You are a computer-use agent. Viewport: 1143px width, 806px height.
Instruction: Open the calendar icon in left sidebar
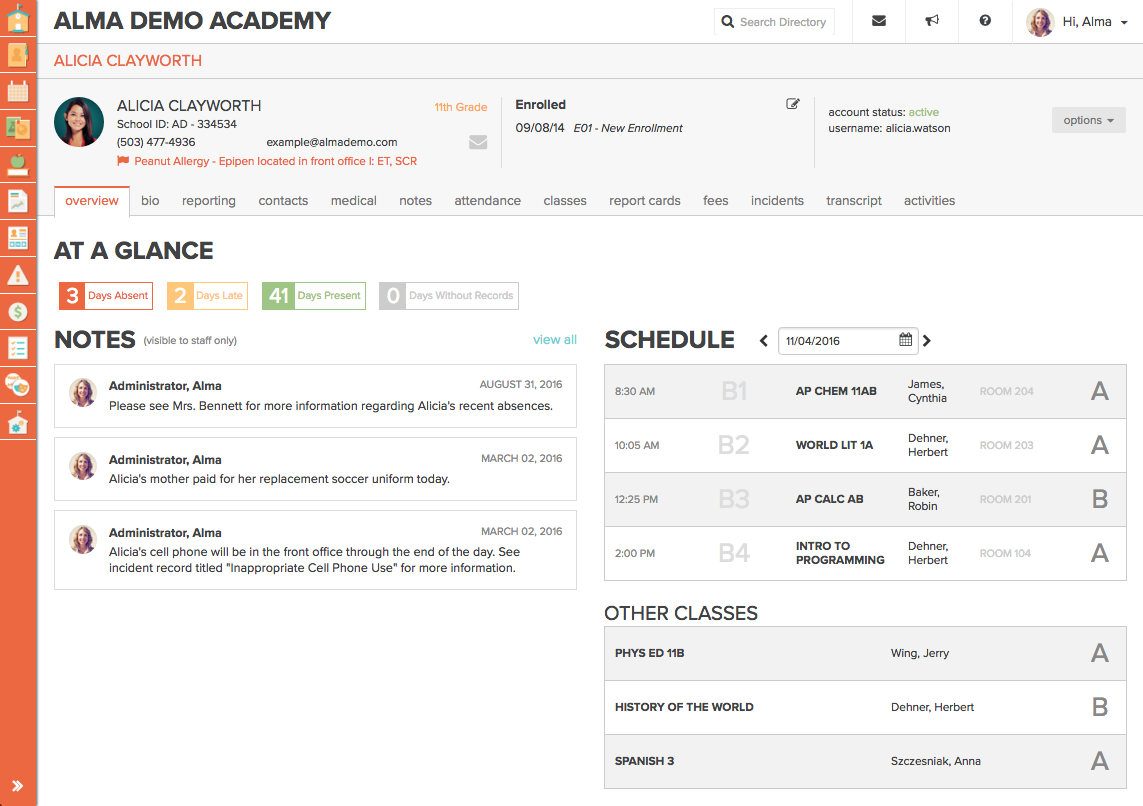(18, 92)
